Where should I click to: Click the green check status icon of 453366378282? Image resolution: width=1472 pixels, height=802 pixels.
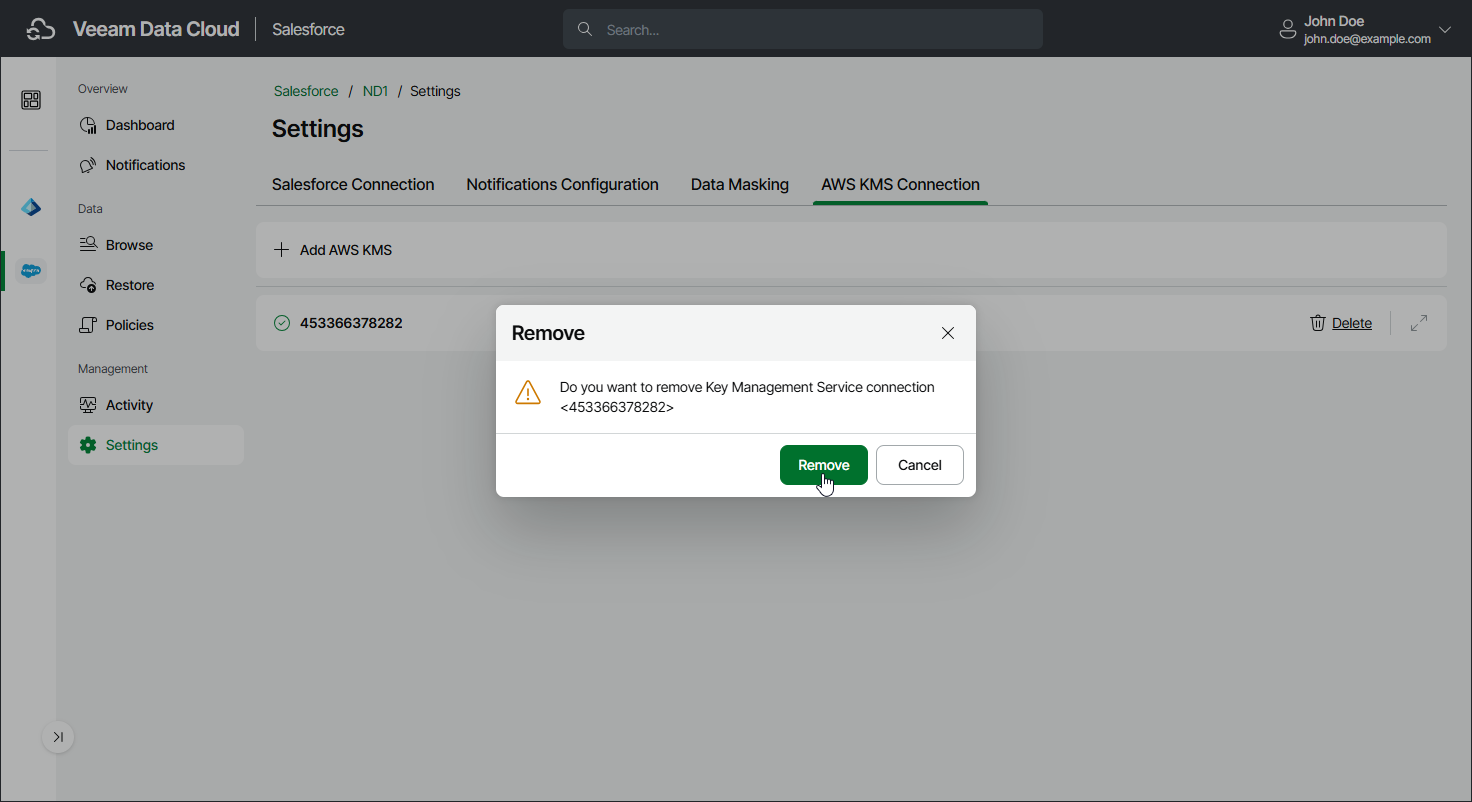point(282,323)
